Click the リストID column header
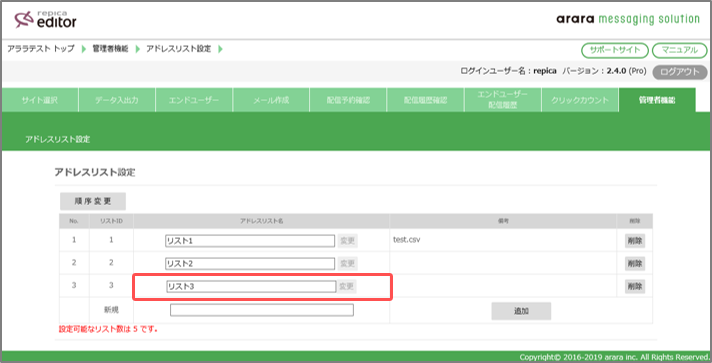Screen dimensions: 712x363 tap(111, 221)
